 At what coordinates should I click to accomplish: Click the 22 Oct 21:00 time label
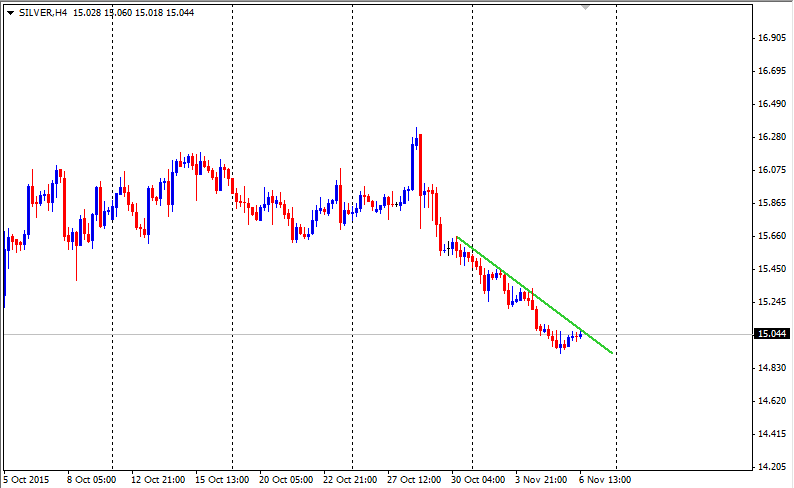(x=350, y=479)
